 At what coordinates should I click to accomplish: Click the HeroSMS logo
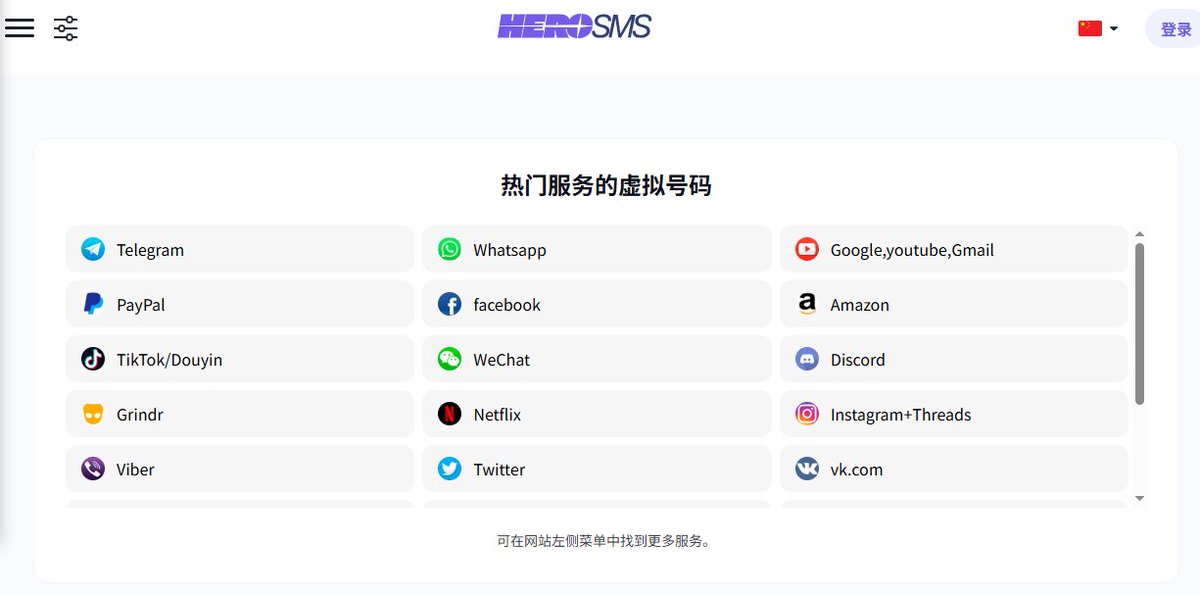574,26
